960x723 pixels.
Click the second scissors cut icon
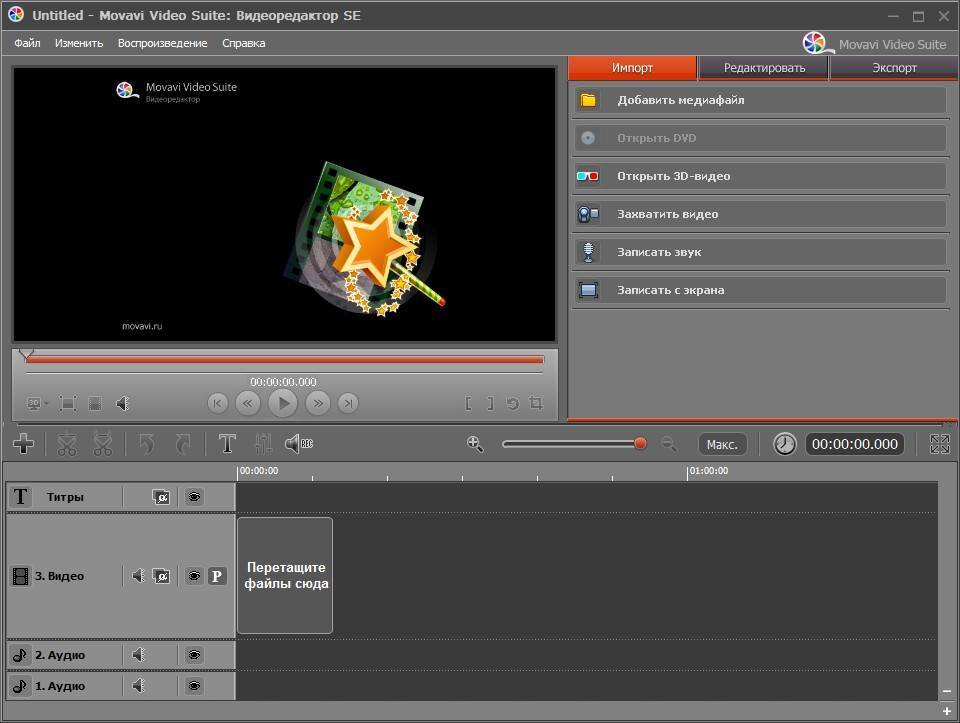point(103,444)
